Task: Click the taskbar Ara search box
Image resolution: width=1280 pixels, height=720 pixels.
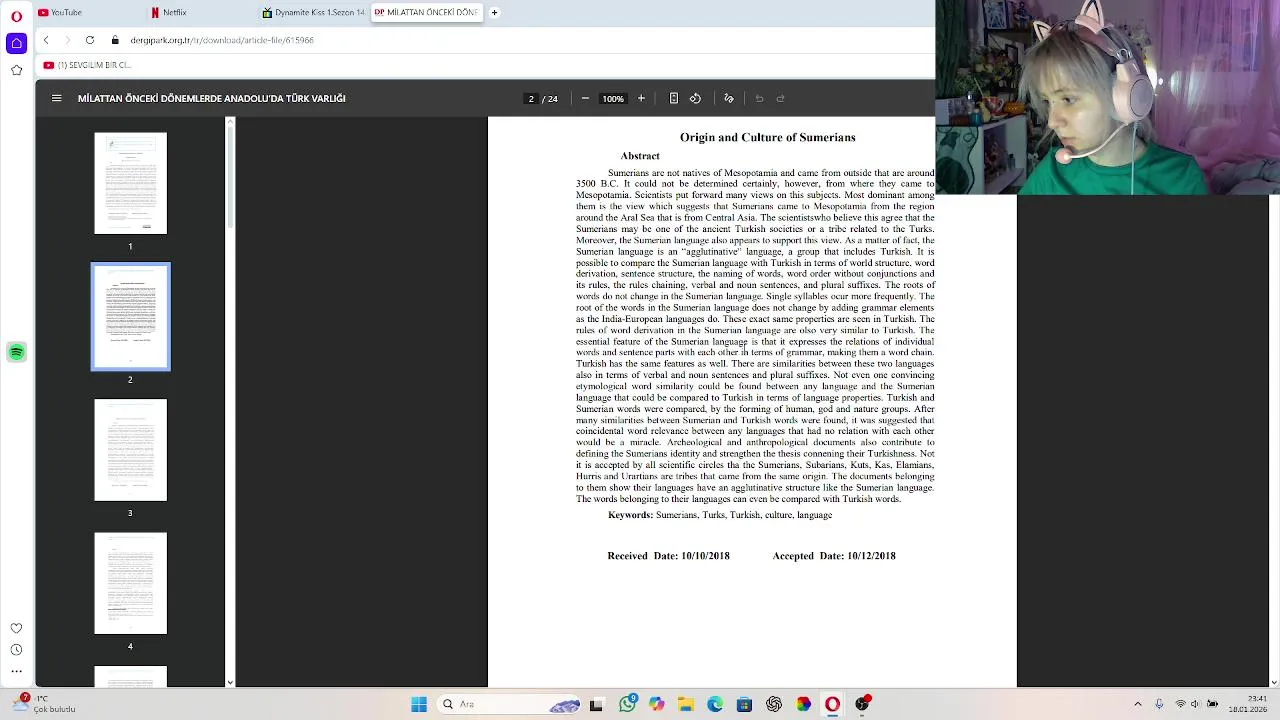Action: tap(510, 704)
